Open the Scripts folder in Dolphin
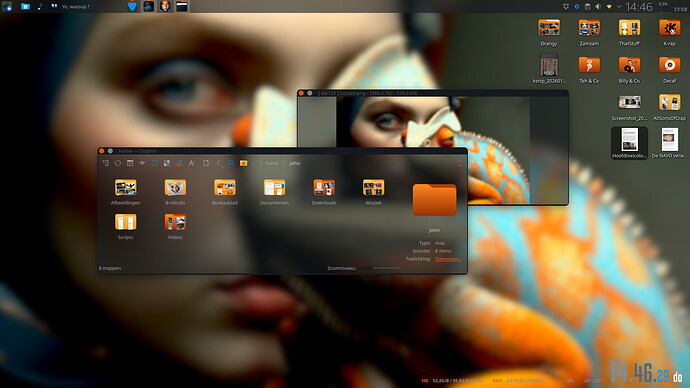 pos(125,226)
